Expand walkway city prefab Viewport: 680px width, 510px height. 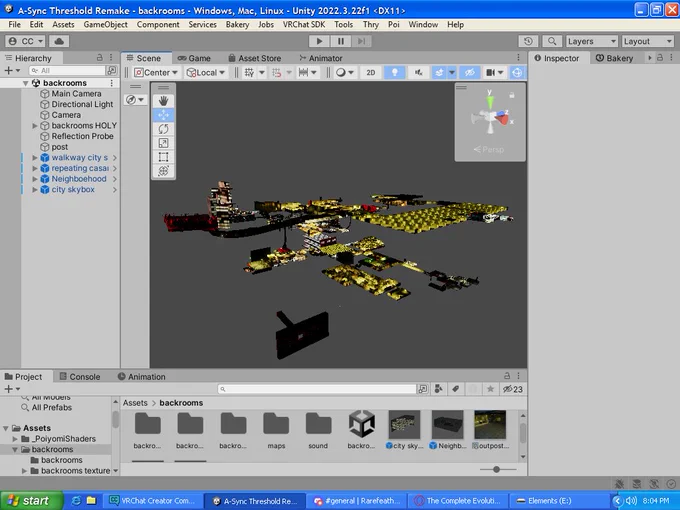click(x=35, y=158)
